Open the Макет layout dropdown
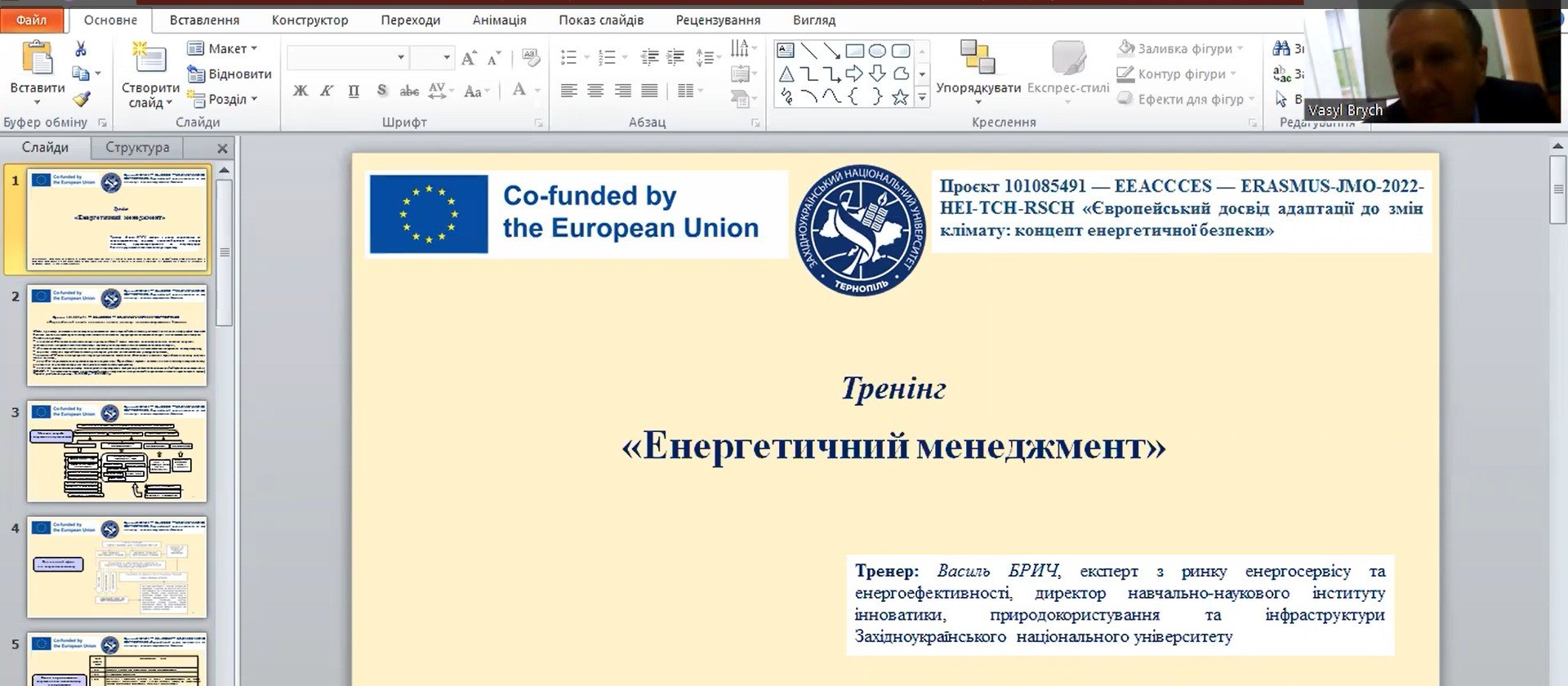 coord(222,48)
